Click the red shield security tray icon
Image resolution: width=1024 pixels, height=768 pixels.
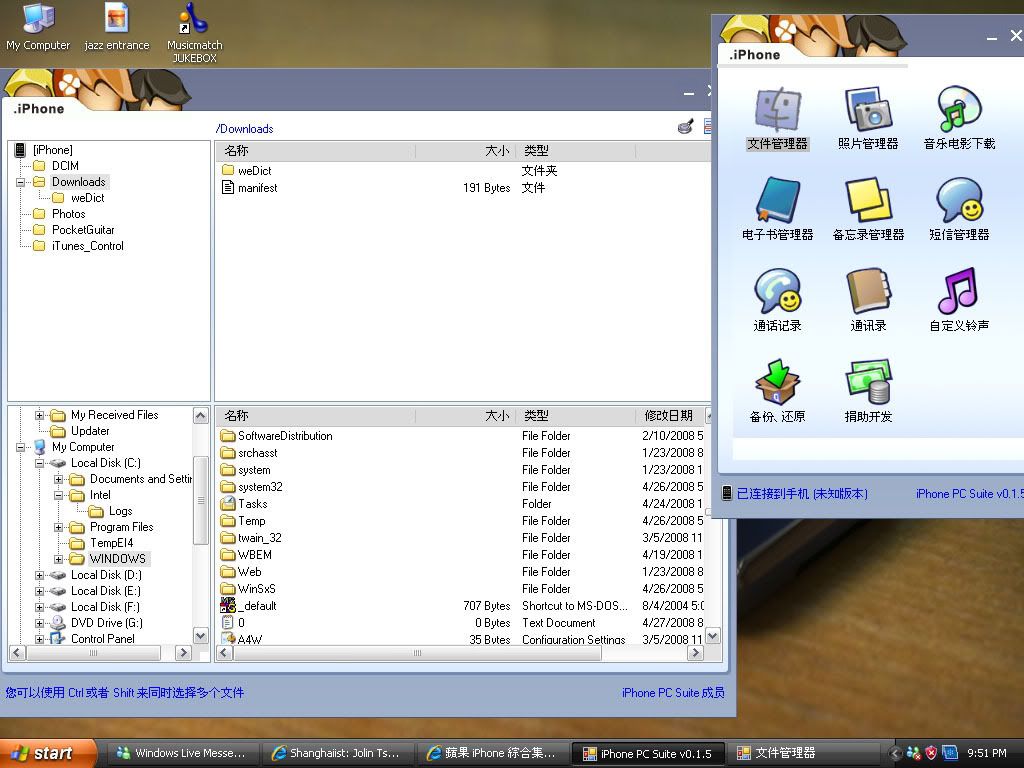point(931,753)
